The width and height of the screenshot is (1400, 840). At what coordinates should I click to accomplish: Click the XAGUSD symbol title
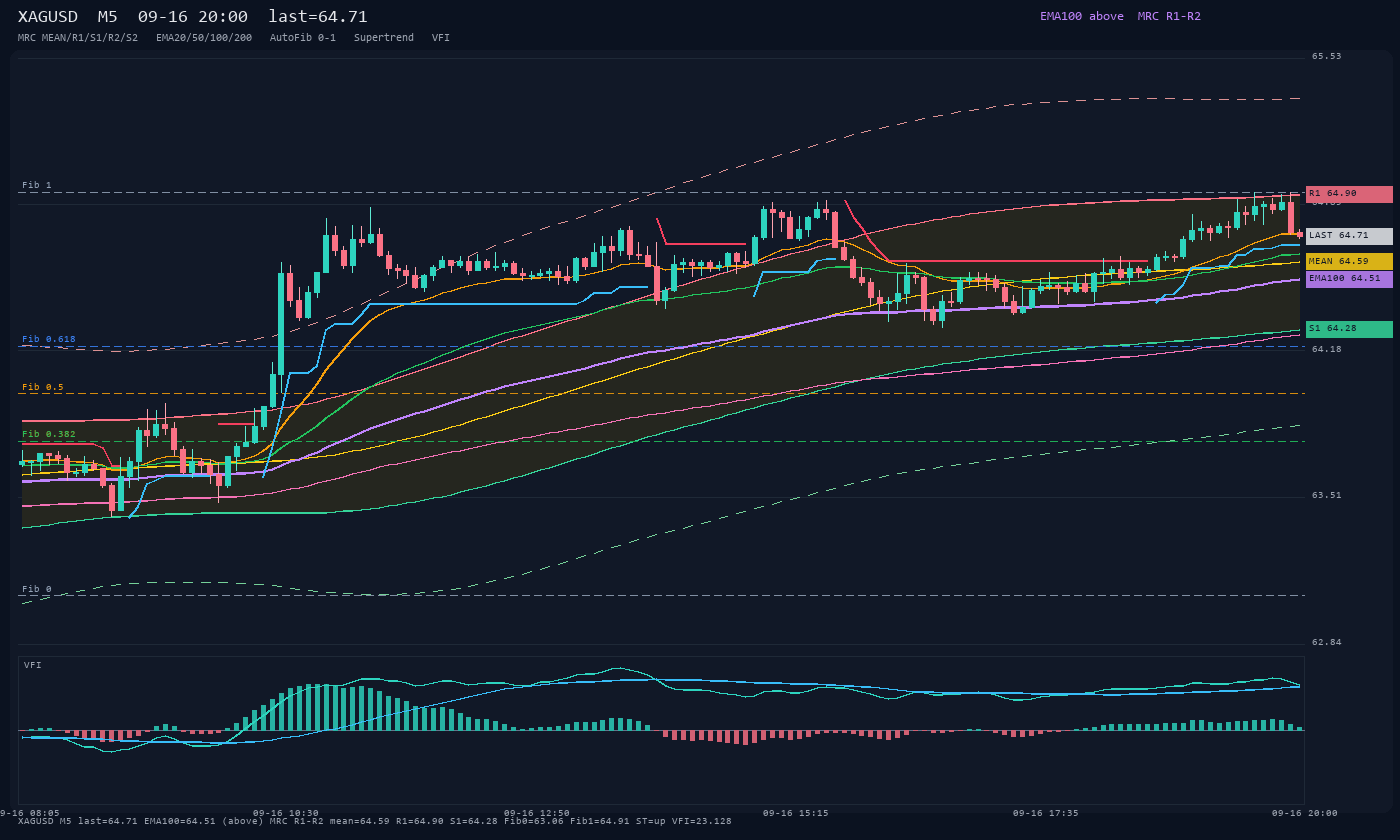[51, 17]
